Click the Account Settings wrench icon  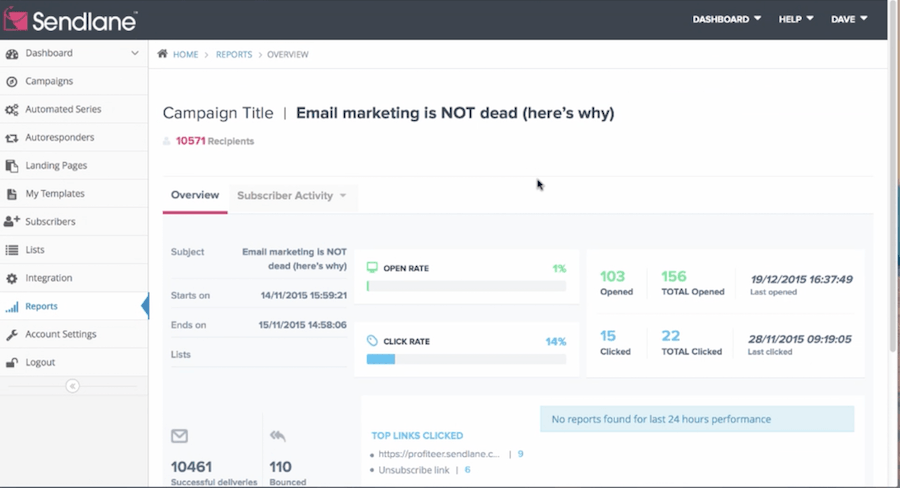pyautogui.click(x=11, y=335)
